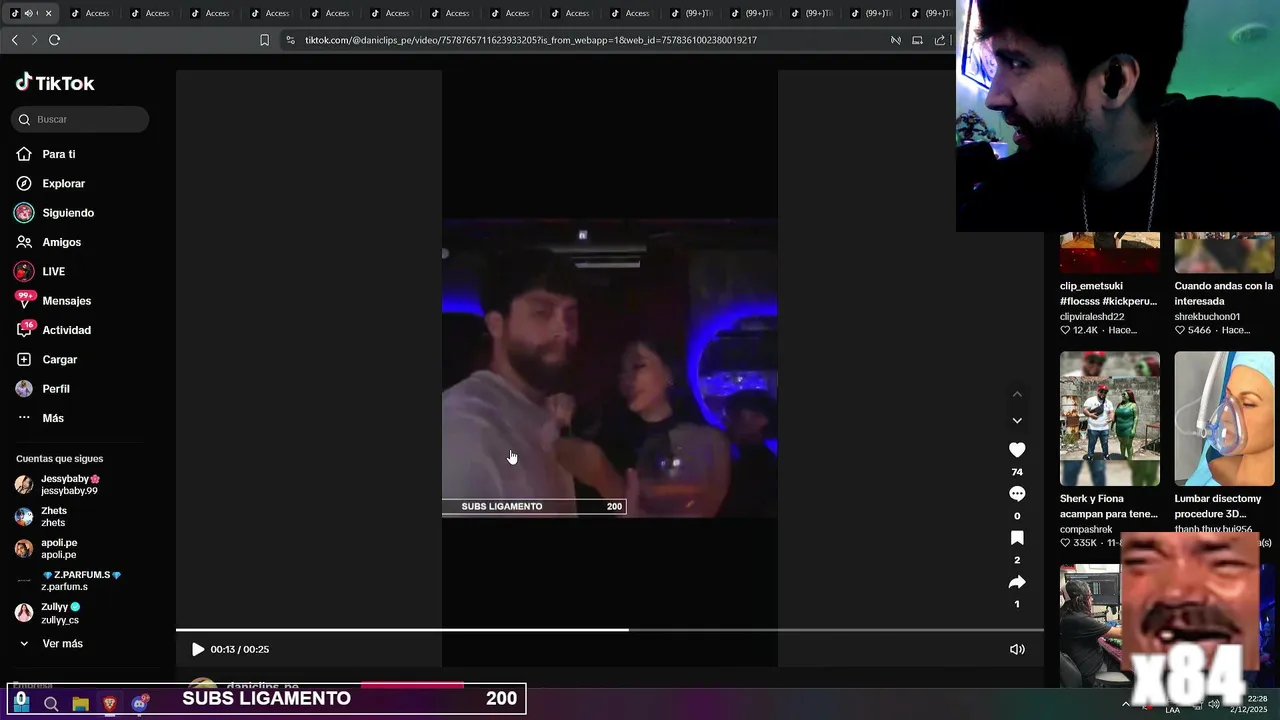Click the Más three-dots icon
The image size is (1280, 720).
[x=24, y=417]
